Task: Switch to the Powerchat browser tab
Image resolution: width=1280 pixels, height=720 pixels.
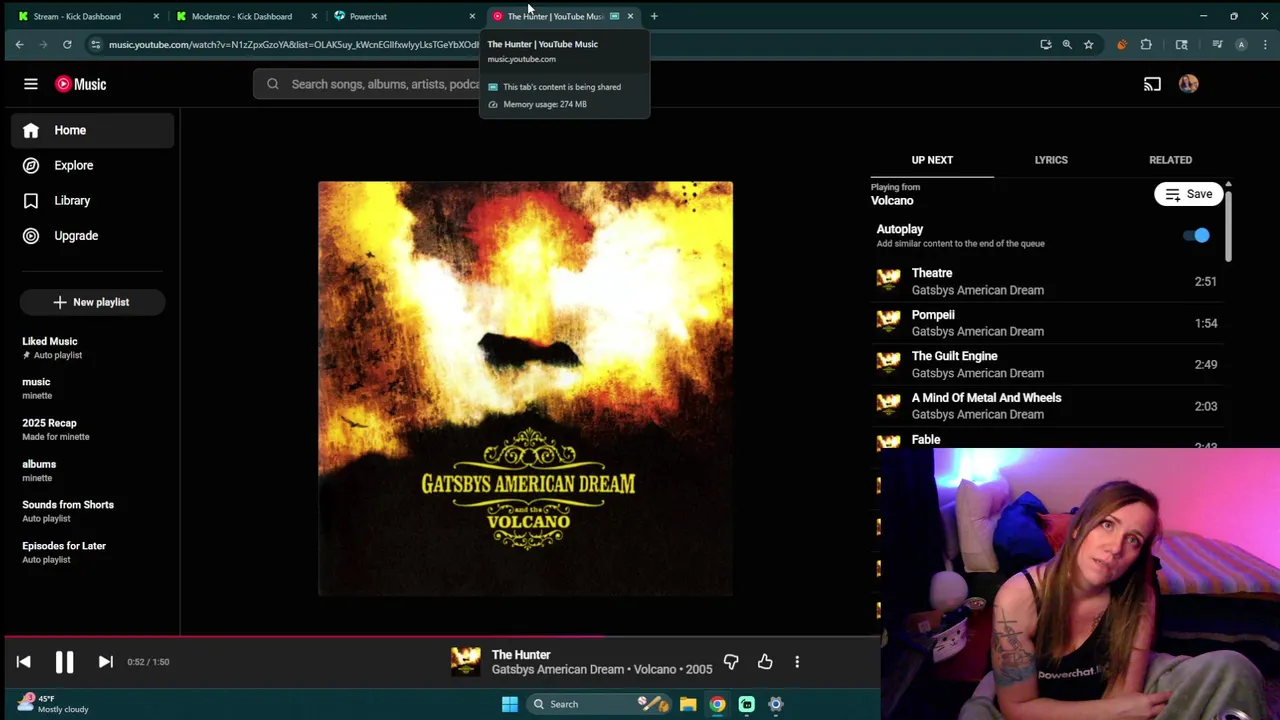Action: 400,16
